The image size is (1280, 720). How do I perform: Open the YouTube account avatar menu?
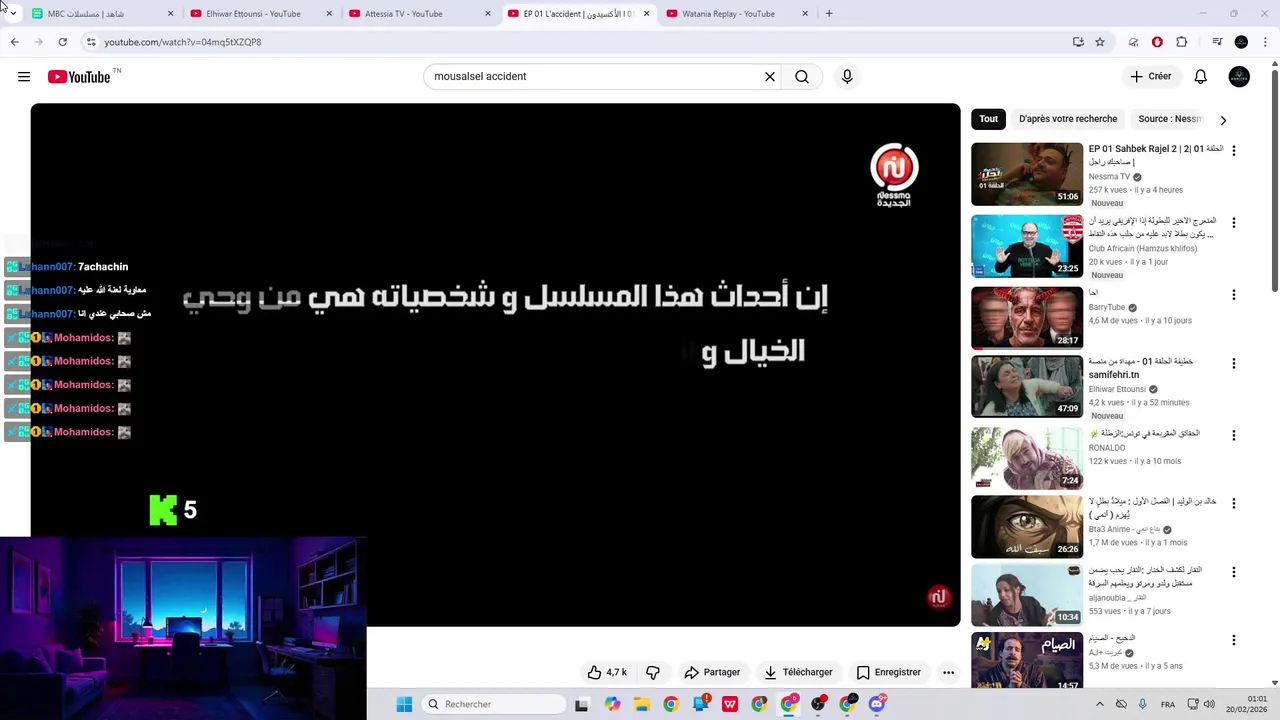[x=1239, y=76]
